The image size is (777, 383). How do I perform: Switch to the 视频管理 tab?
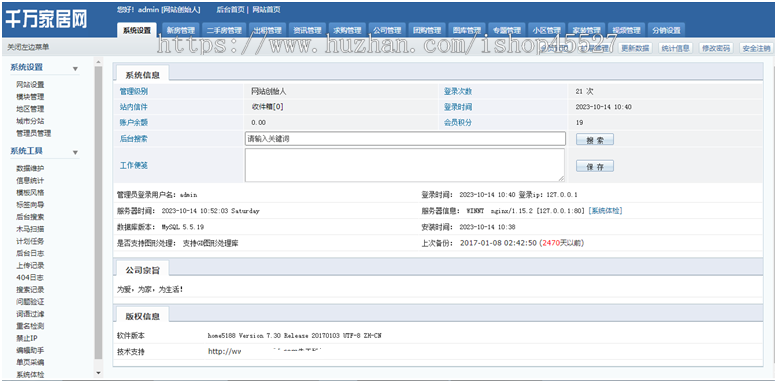626,30
